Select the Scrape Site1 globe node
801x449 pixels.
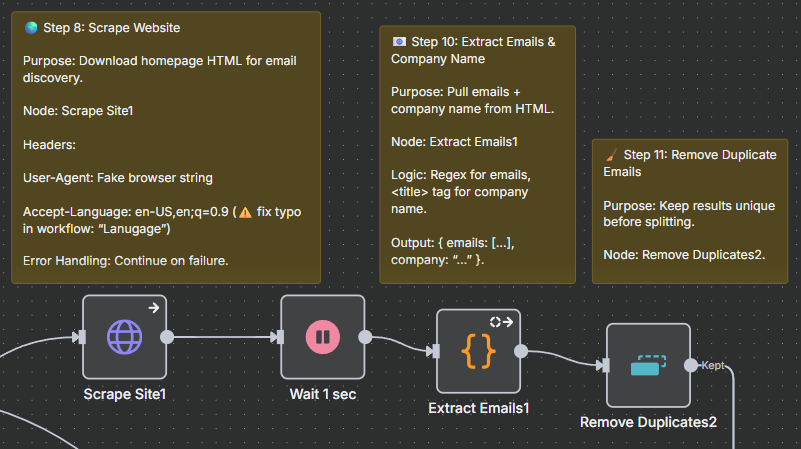pyautogui.click(x=125, y=337)
